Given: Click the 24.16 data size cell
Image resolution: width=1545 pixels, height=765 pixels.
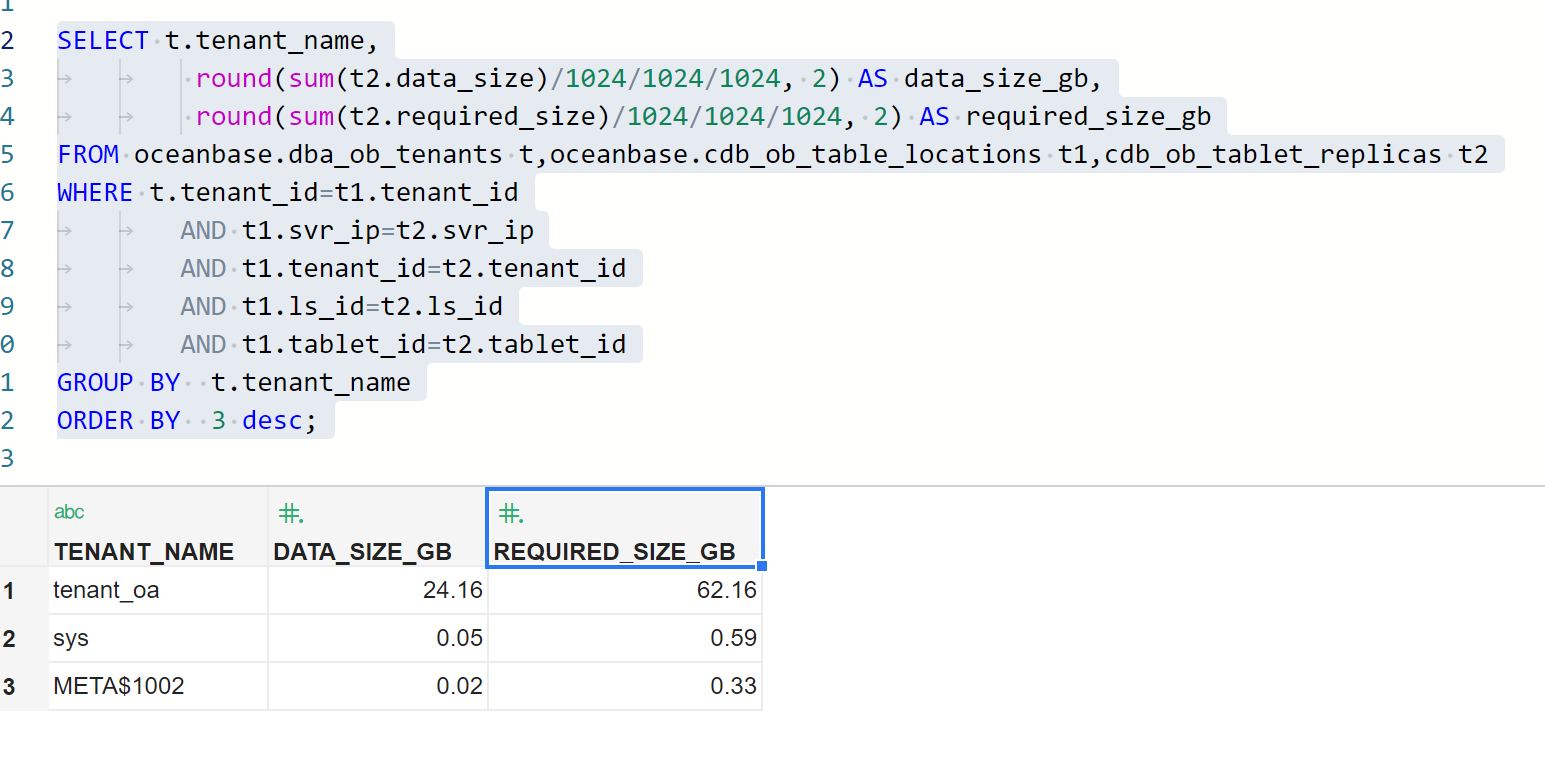Looking at the screenshot, I should tap(378, 590).
